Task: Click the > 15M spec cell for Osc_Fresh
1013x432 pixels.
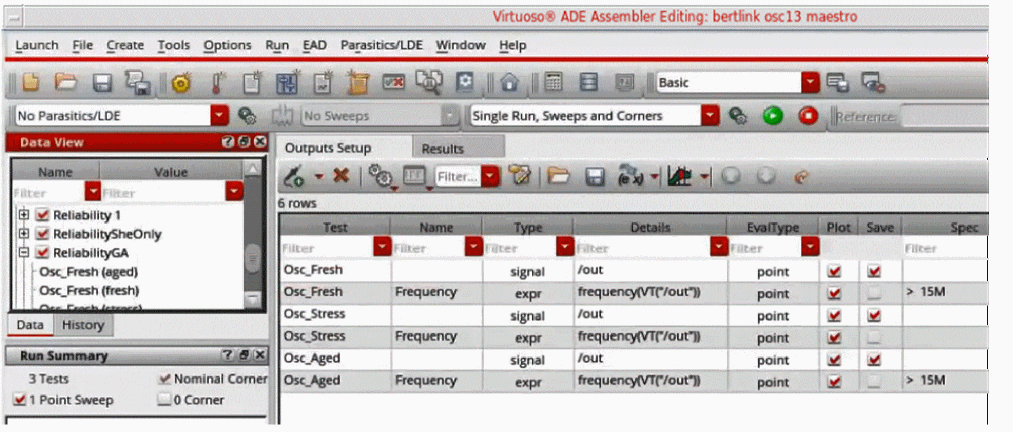Action: coord(945,292)
